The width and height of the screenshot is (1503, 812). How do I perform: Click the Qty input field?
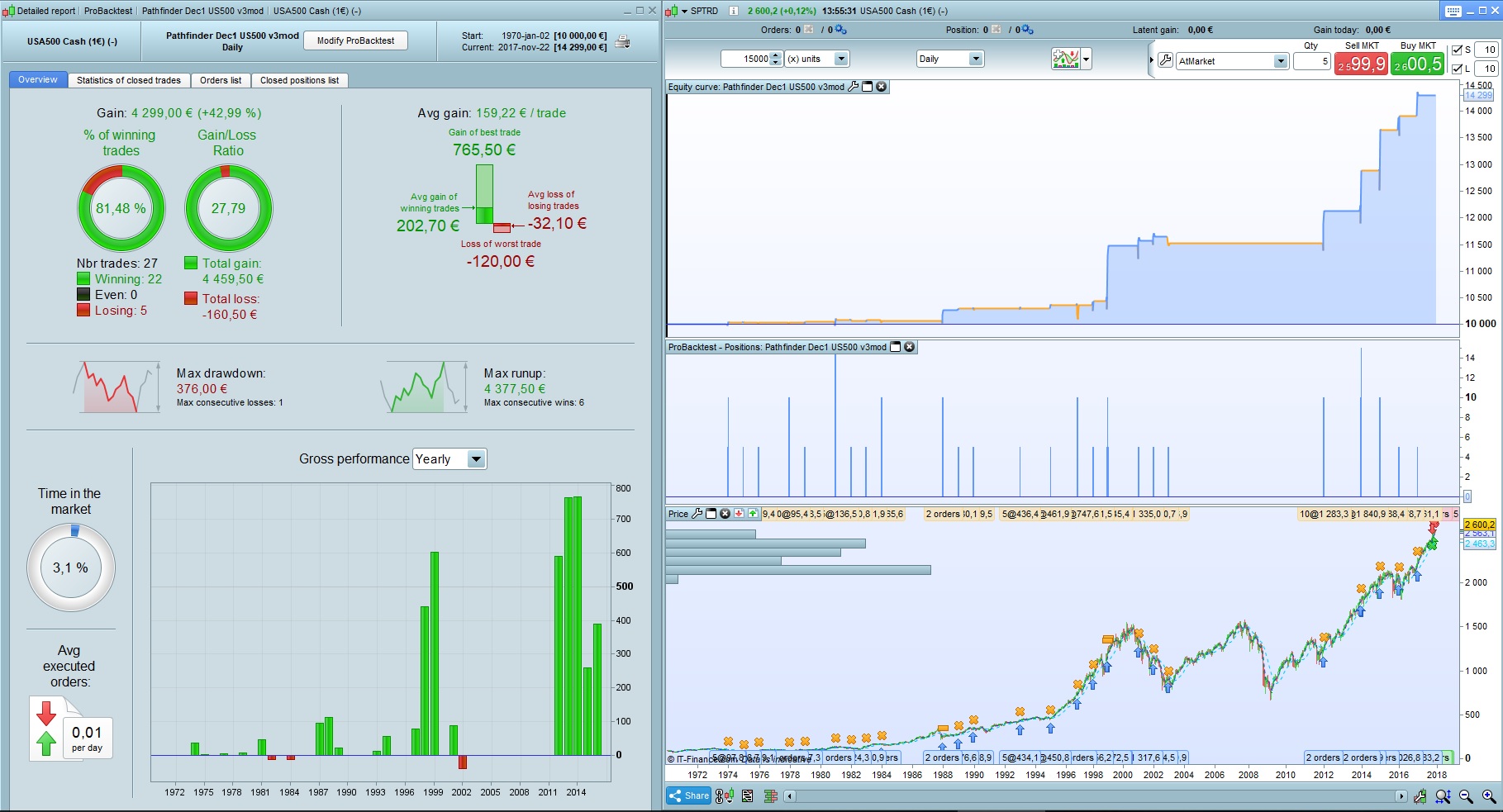[x=1312, y=61]
